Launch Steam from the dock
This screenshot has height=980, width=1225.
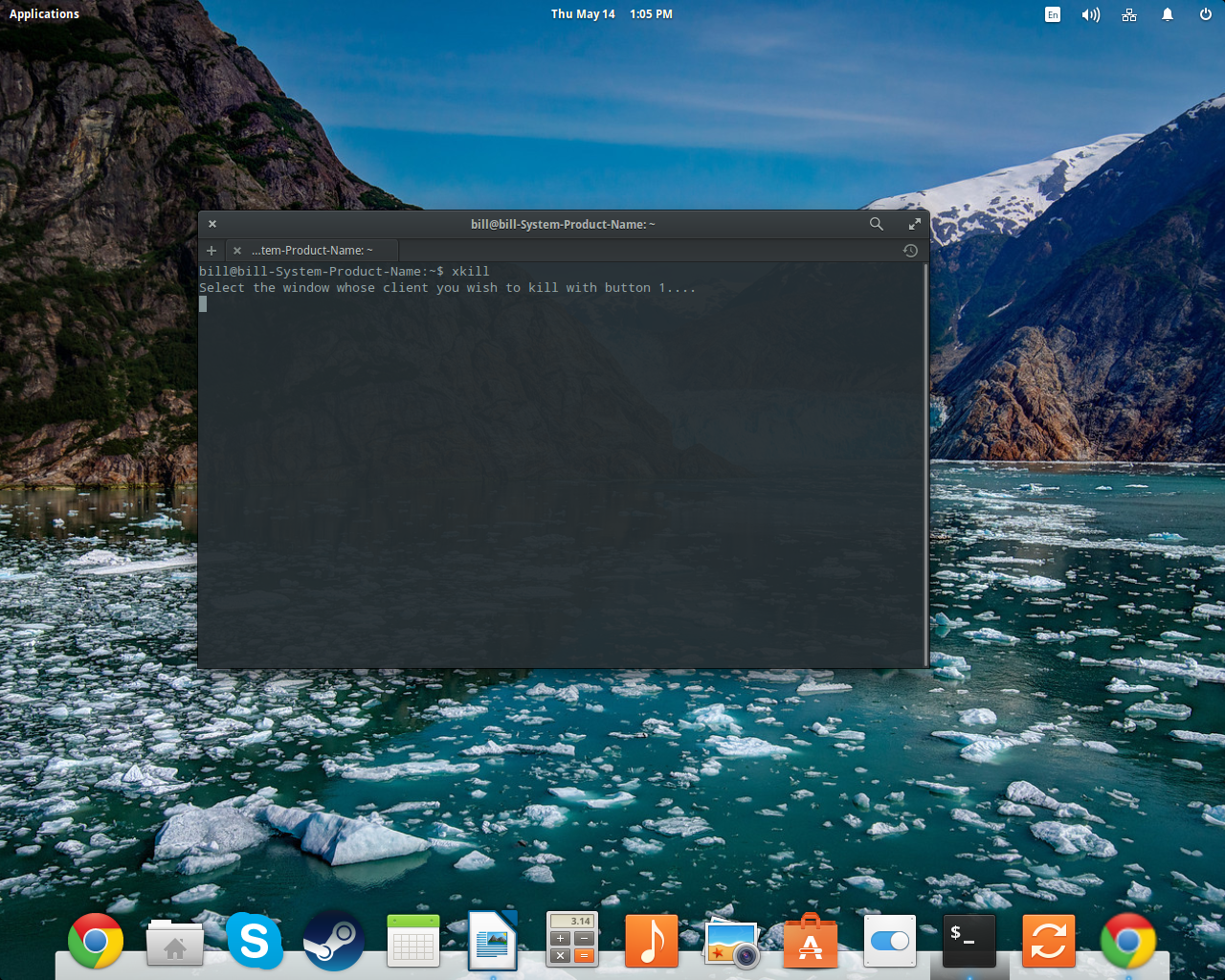tap(333, 941)
